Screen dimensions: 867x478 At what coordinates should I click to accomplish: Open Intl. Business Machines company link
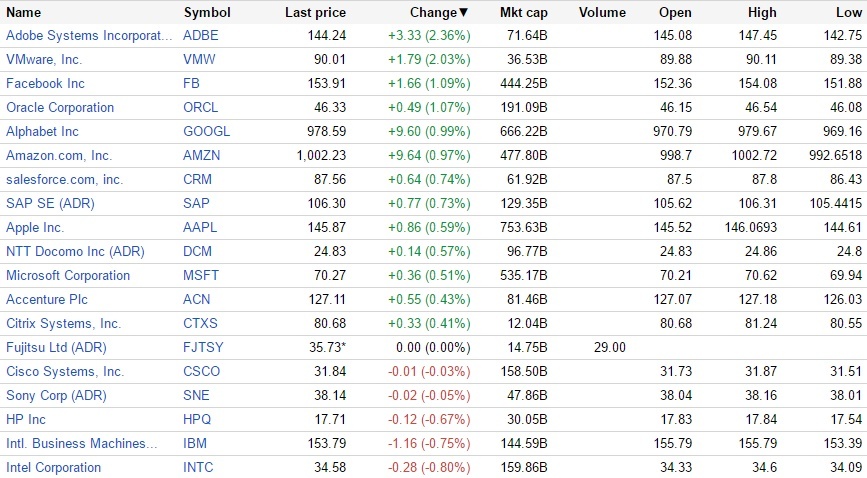point(82,443)
